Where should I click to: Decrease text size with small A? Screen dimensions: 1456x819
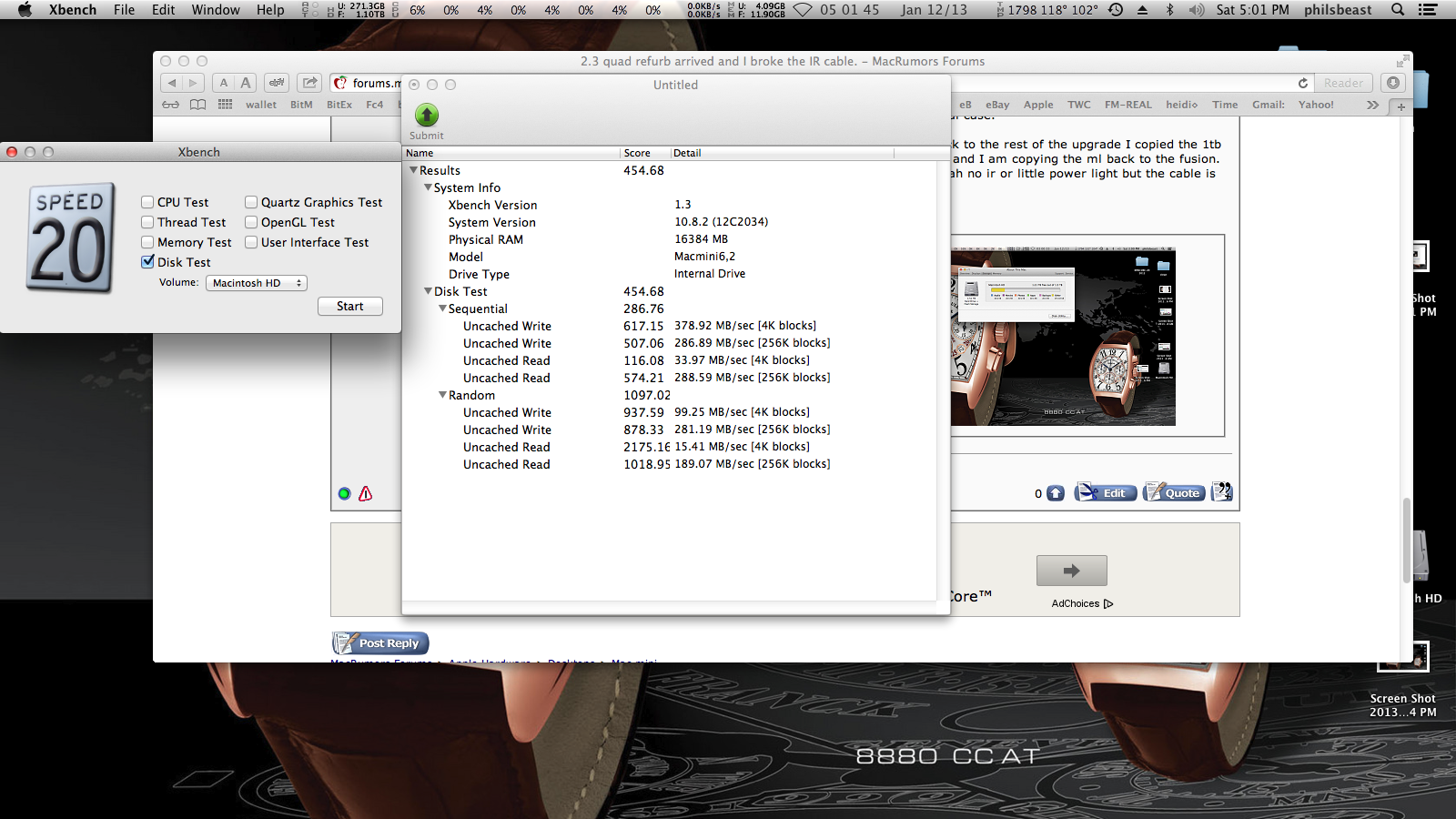[x=224, y=83]
